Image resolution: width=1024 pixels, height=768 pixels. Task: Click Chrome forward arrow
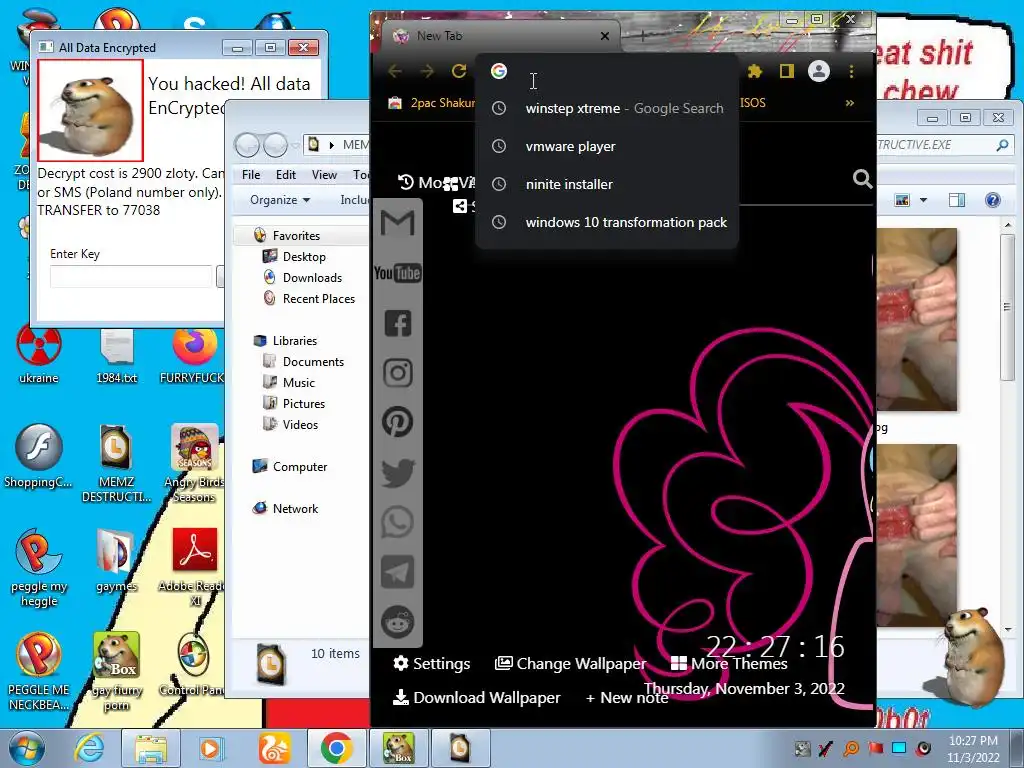pos(427,71)
